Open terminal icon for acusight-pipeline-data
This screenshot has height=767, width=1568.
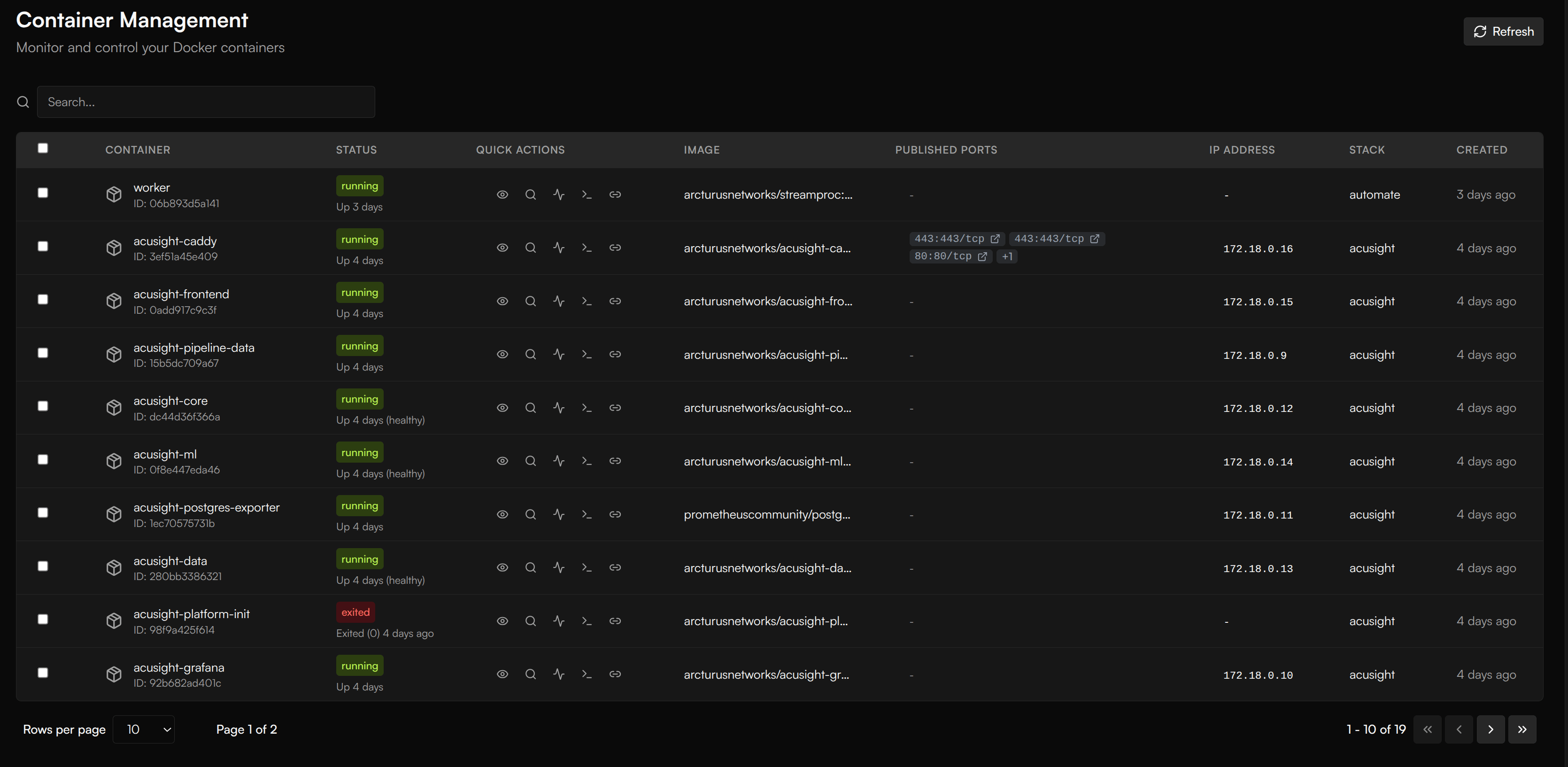587,354
